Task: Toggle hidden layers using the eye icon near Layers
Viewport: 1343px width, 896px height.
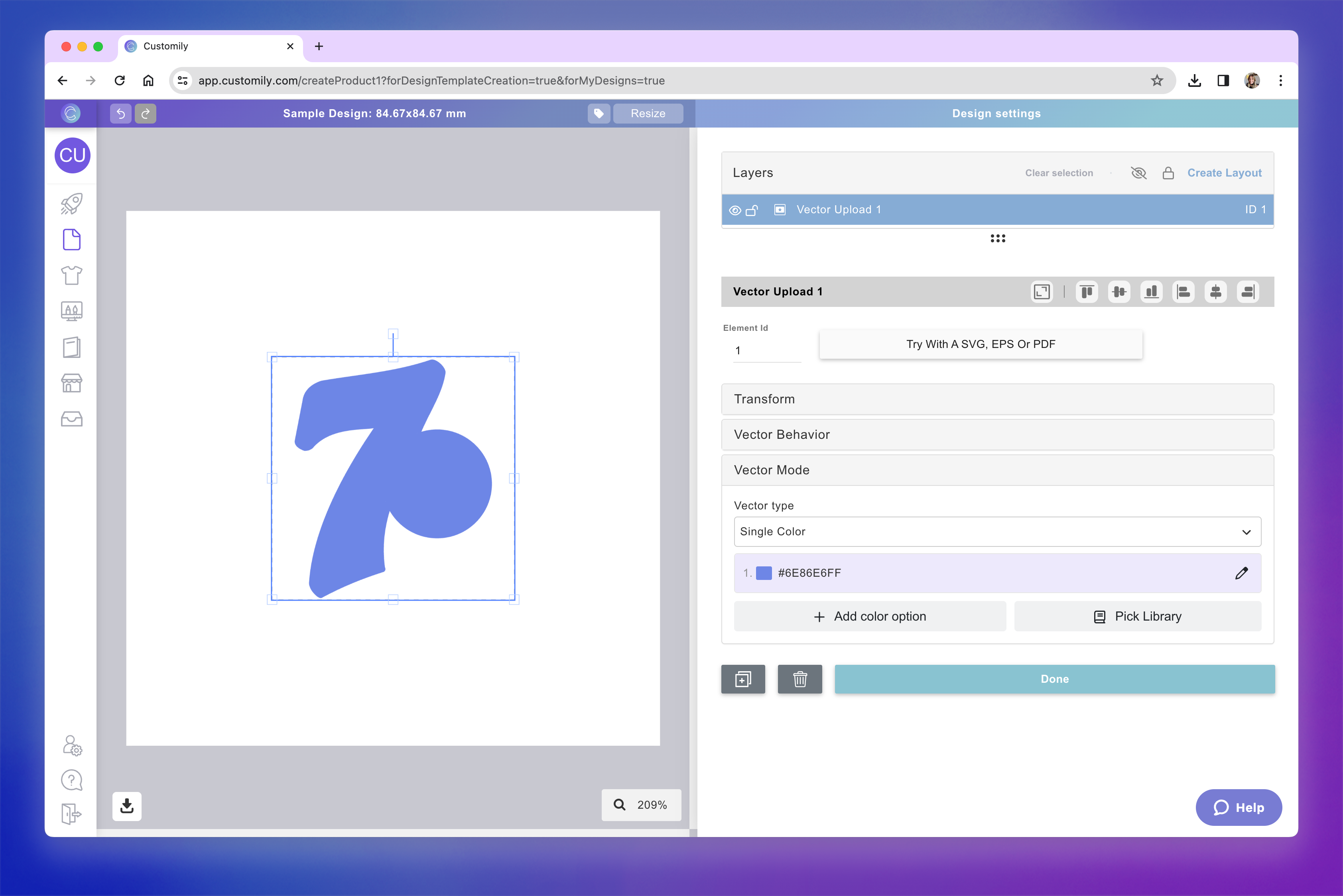Action: tap(1138, 173)
